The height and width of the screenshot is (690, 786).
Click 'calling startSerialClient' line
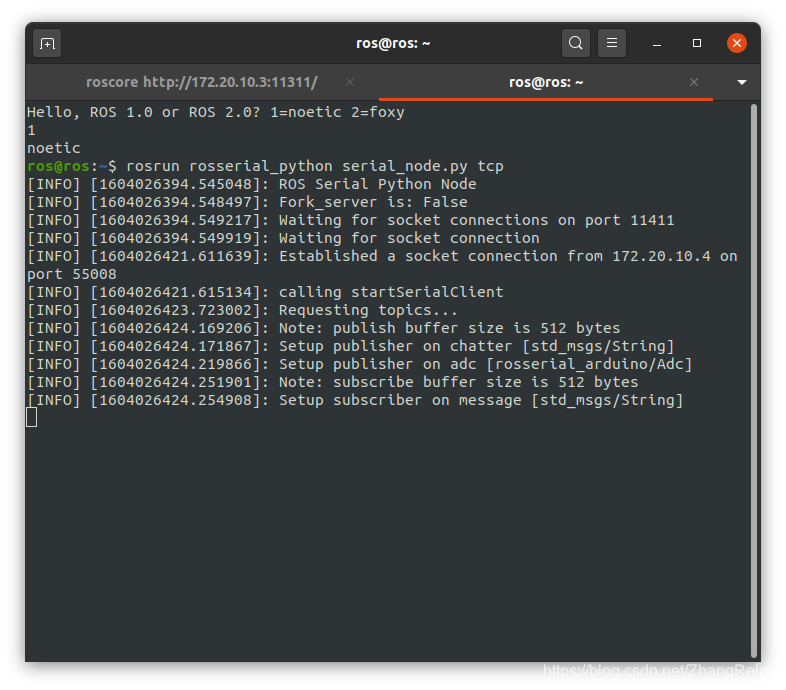(x=265, y=292)
